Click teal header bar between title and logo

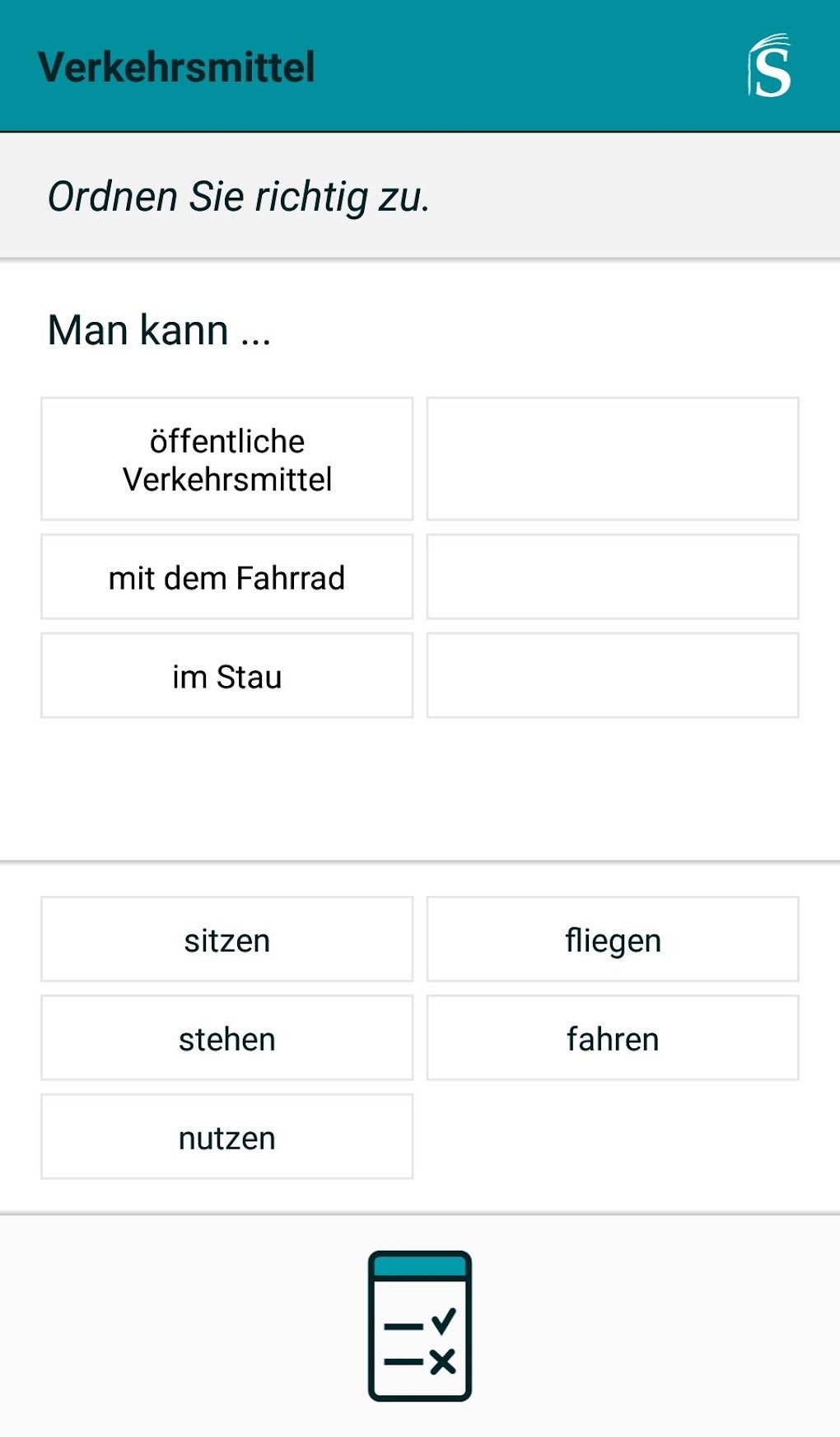pos(527,67)
